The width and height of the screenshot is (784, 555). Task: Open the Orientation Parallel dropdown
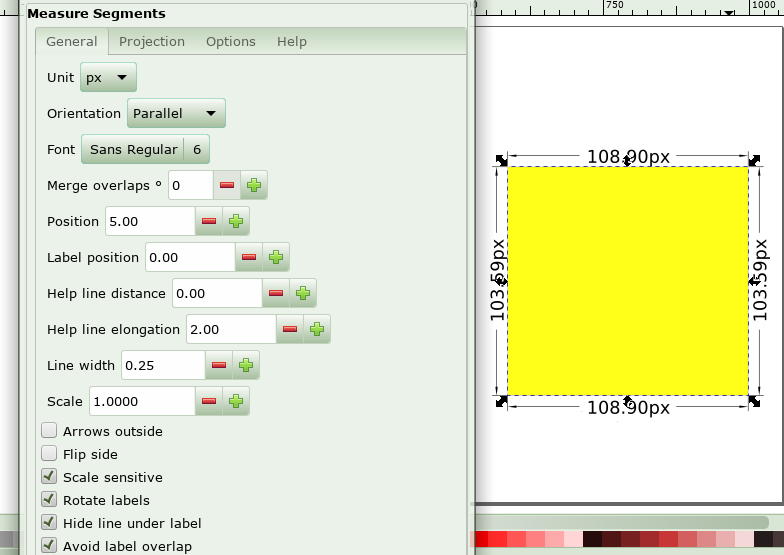pyautogui.click(x=176, y=114)
